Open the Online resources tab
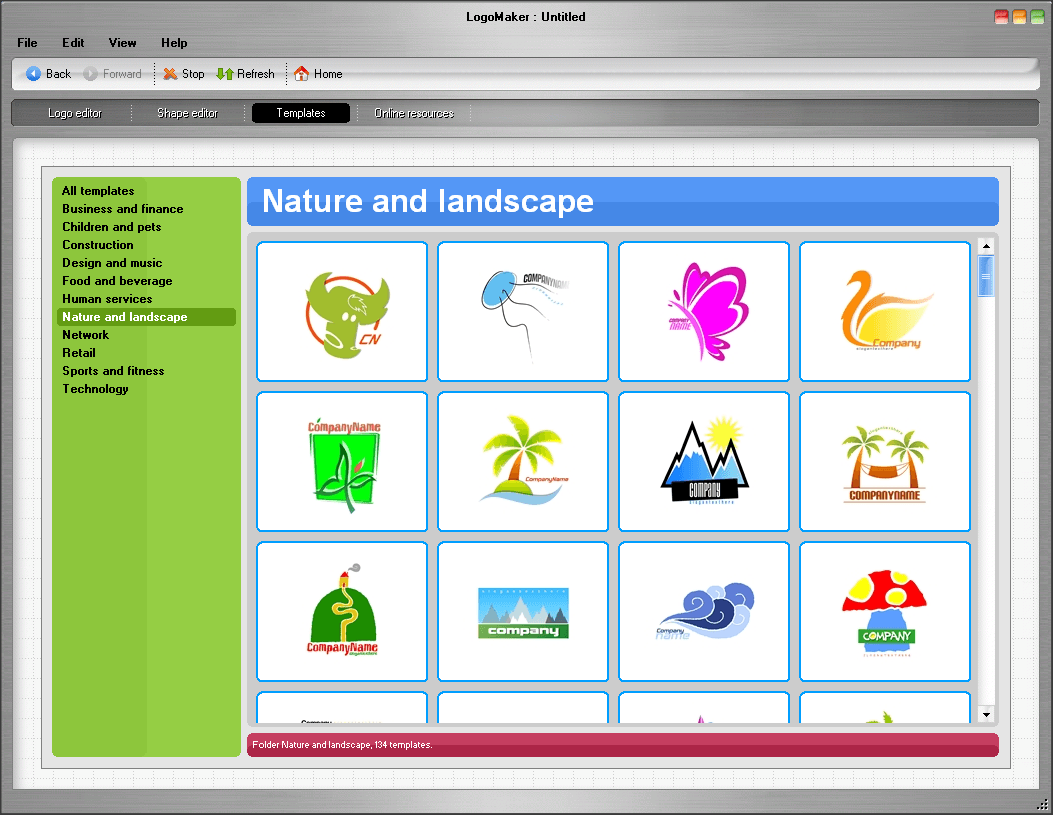 click(414, 112)
